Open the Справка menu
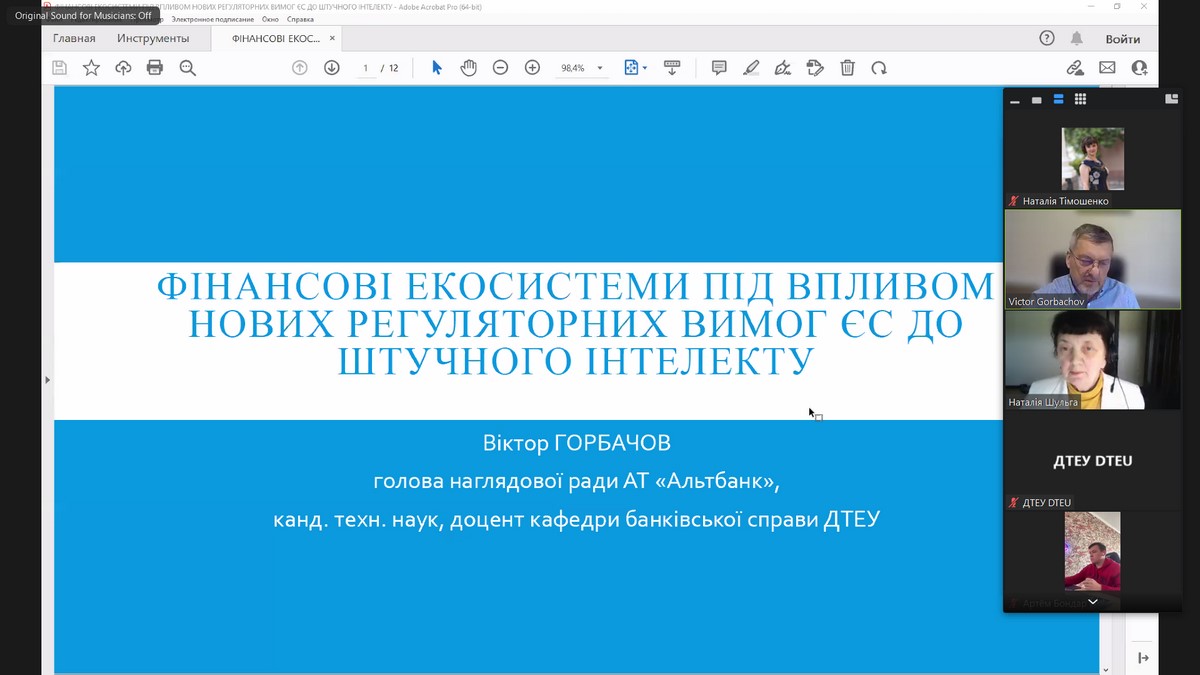The height and width of the screenshot is (675, 1200). pos(300,19)
